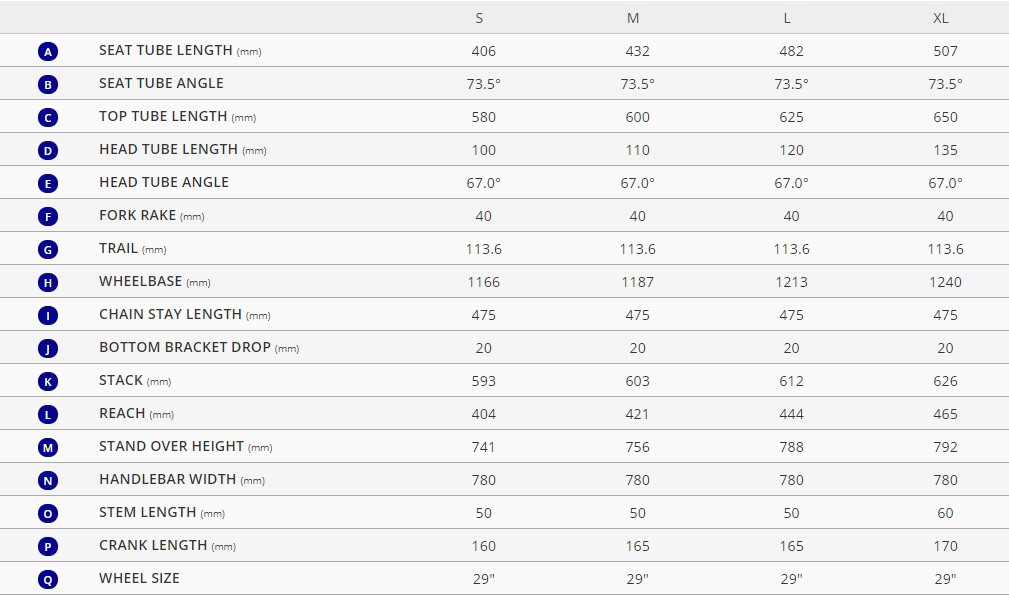Screen dimensions: 1009x595
Task: Click the M size column header
Action: [x=633, y=18]
